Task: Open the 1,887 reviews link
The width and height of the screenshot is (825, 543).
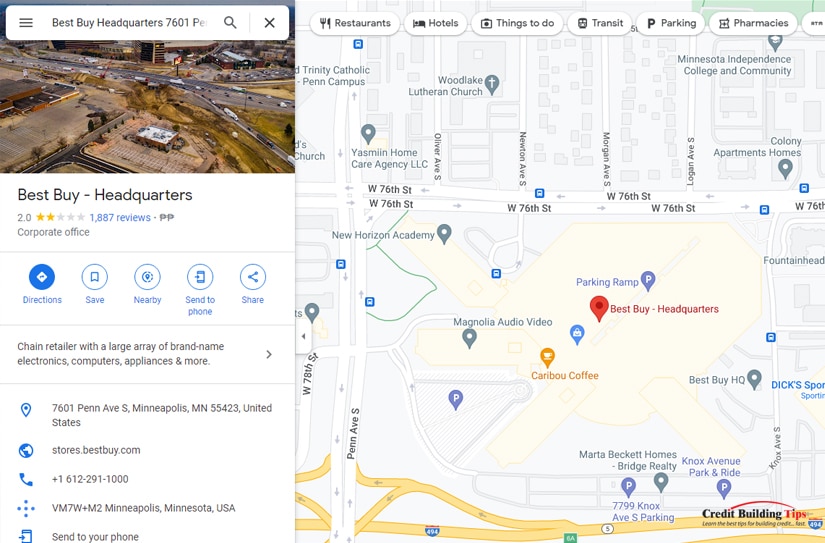Action: 120,217
